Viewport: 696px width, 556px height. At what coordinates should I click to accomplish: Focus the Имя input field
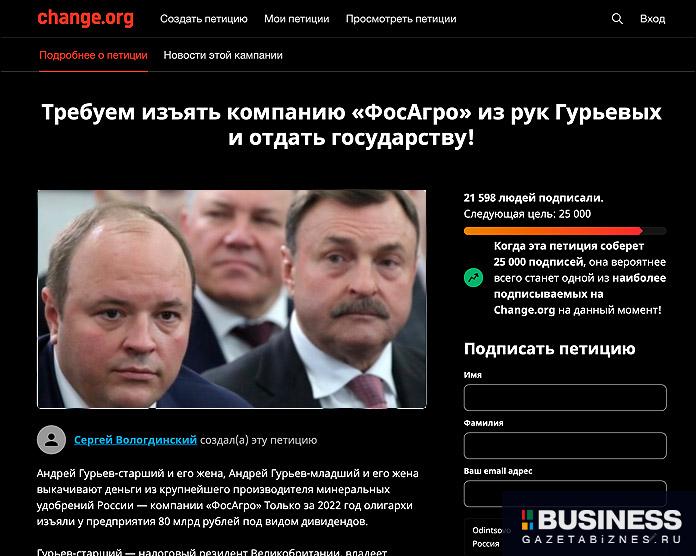click(565, 398)
